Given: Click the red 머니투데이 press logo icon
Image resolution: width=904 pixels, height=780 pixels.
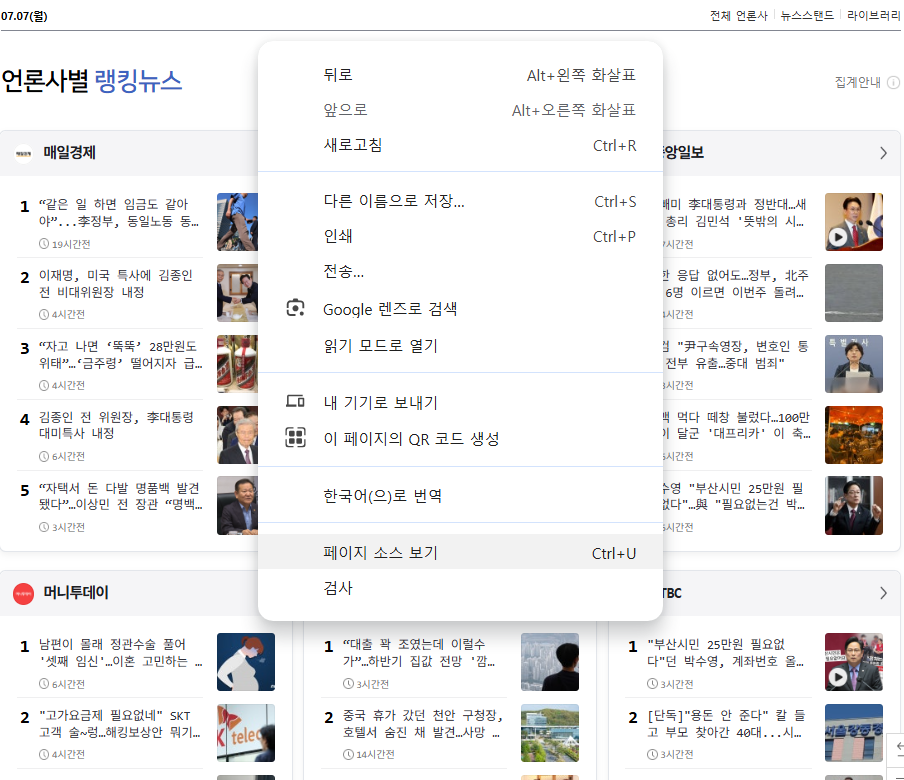Looking at the screenshot, I should [23, 594].
